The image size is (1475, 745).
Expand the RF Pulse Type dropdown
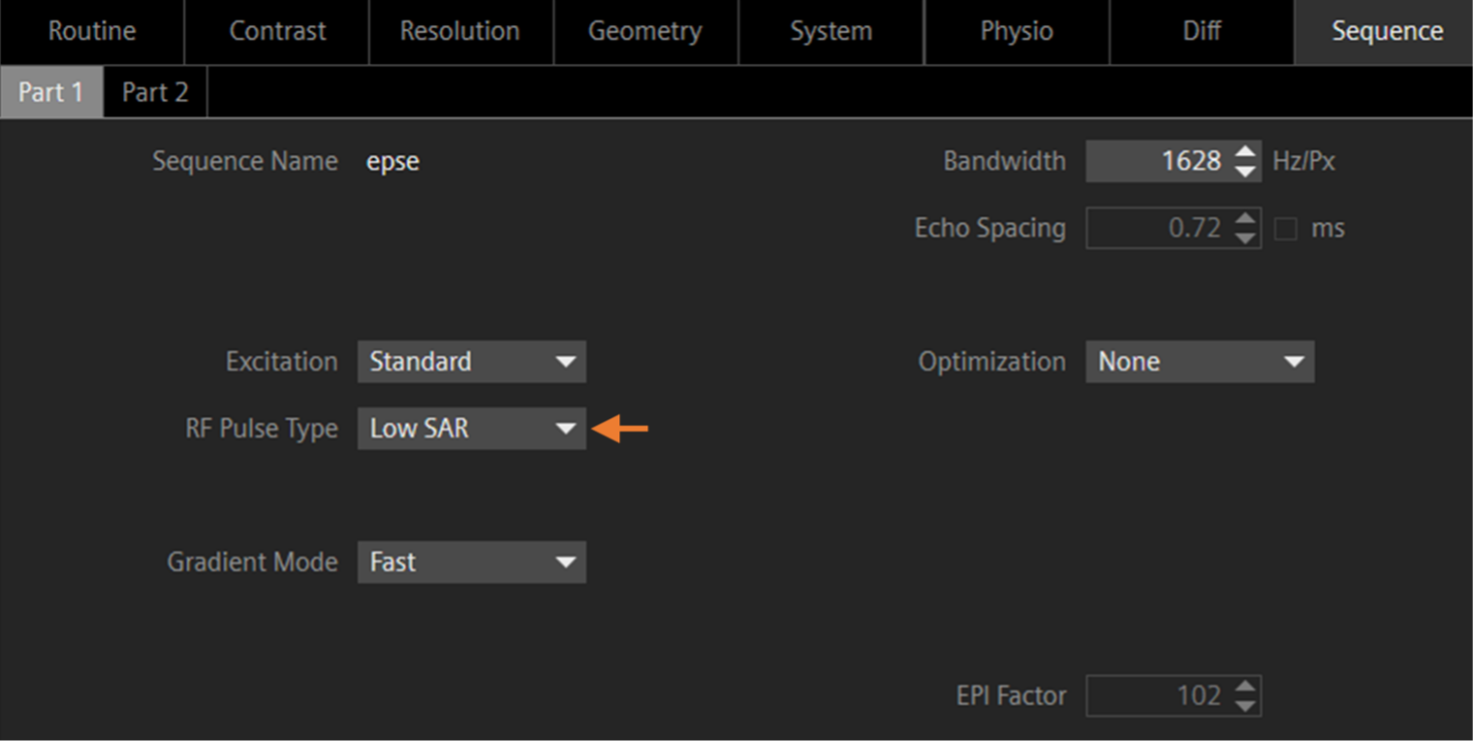click(471, 429)
